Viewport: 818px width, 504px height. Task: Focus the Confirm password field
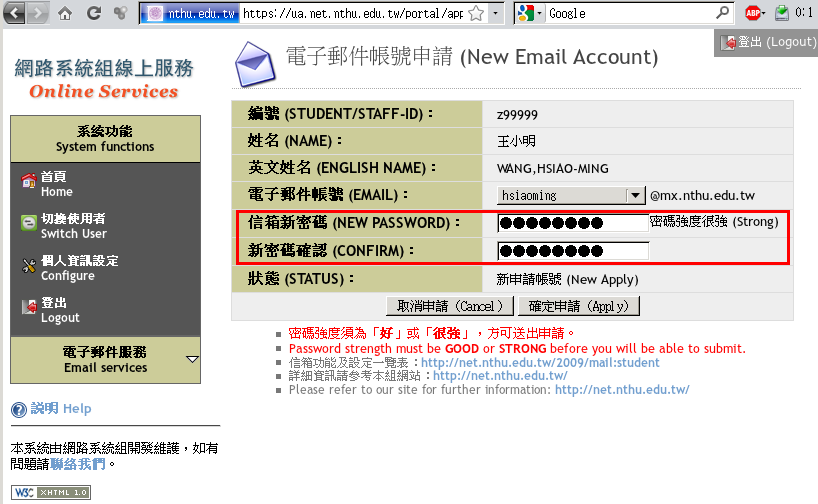click(572, 251)
